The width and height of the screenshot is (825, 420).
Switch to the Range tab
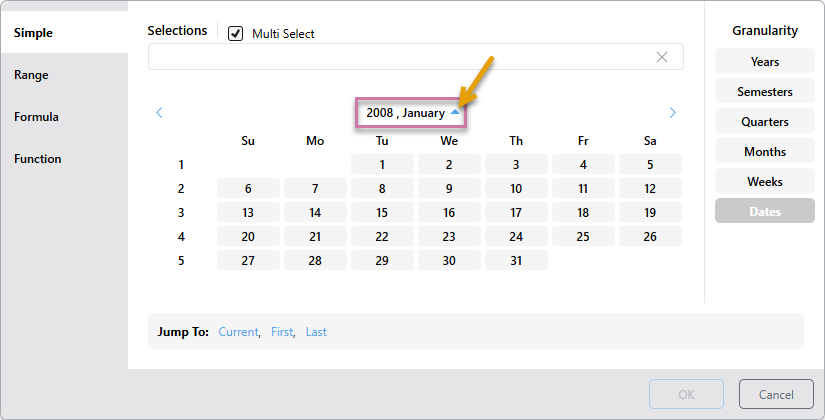pos(31,75)
